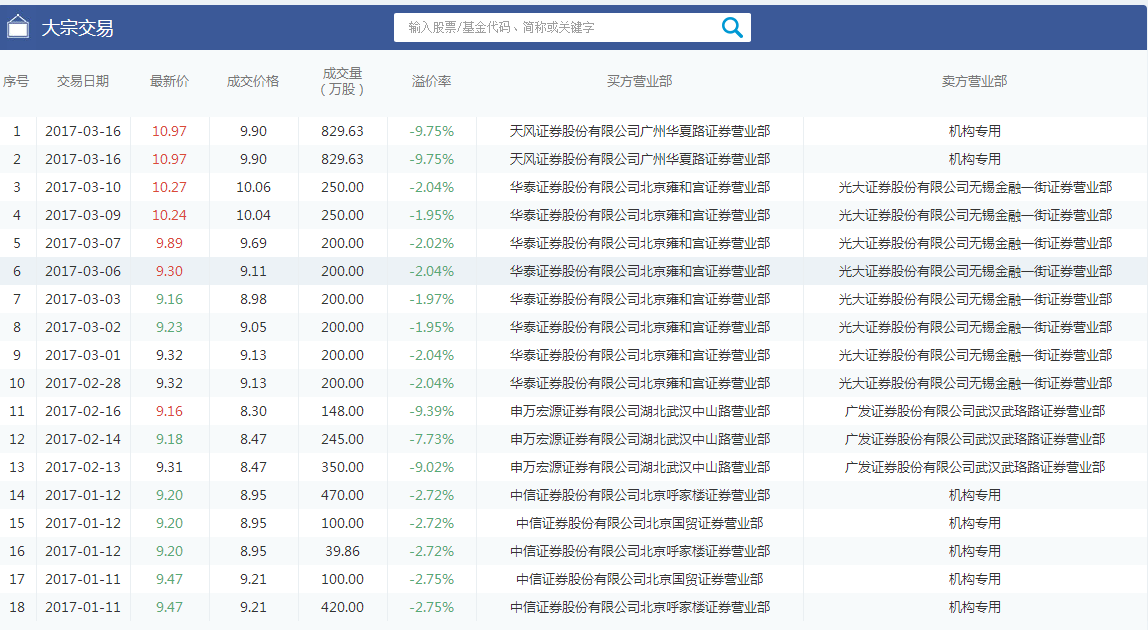
Task: Select the 2017-03-06 date in row 6
Action: [x=83, y=271]
